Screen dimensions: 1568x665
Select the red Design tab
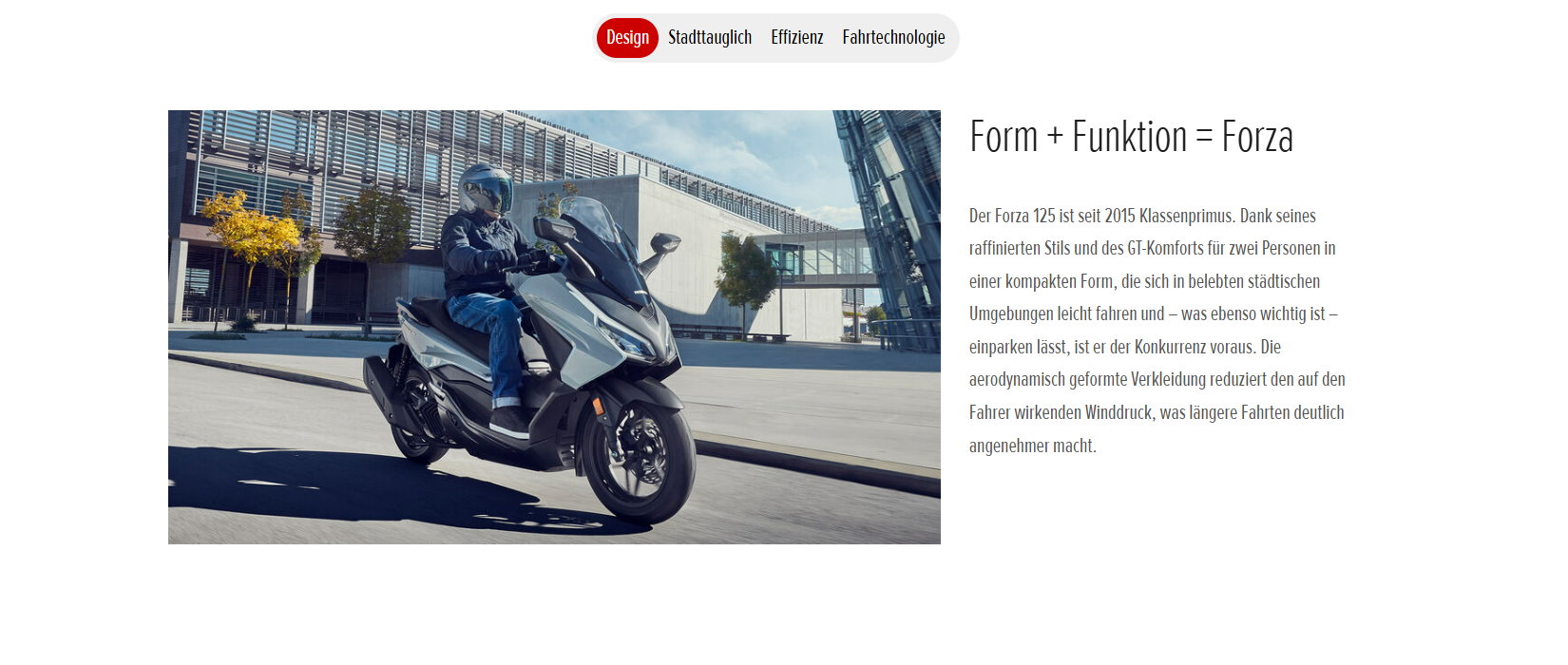click(x=627, y=38)
